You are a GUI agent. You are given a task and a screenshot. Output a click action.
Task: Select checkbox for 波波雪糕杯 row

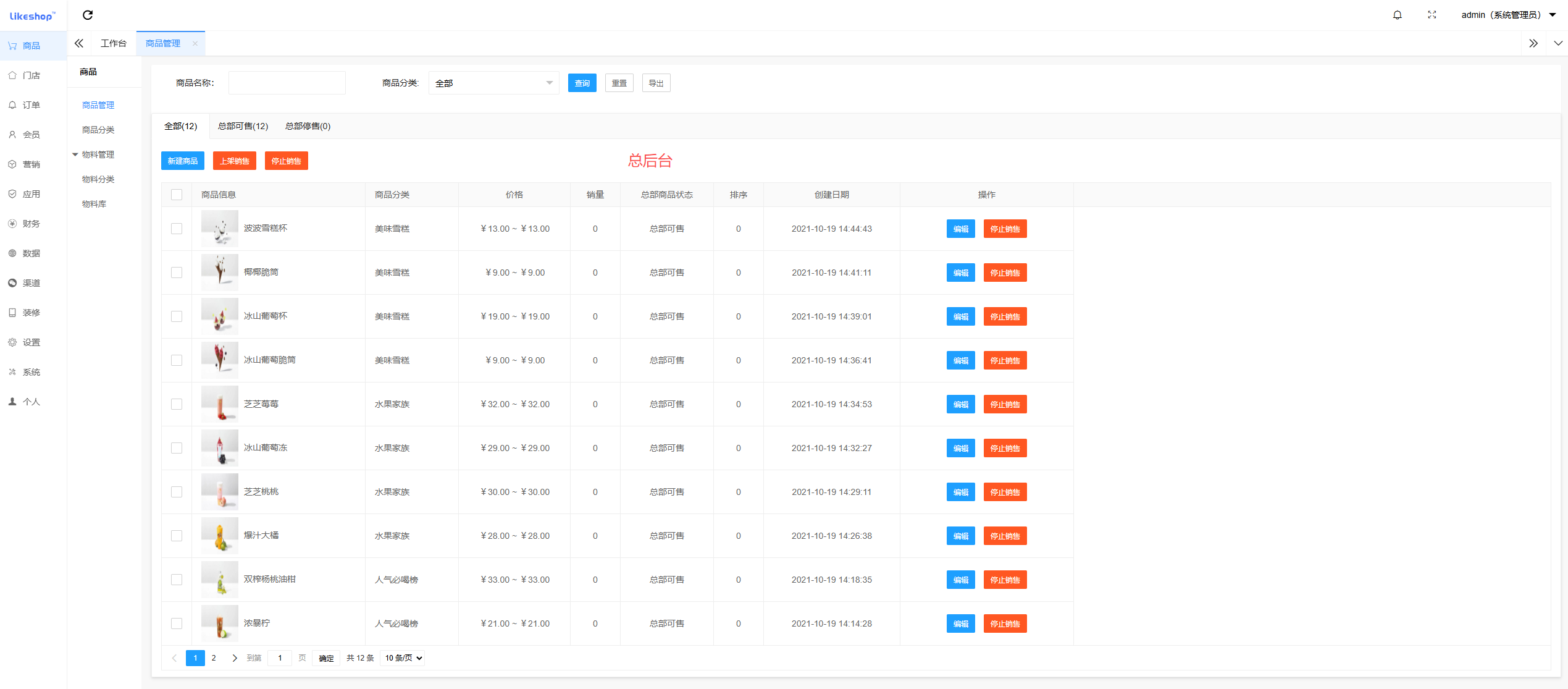point(177,229)
